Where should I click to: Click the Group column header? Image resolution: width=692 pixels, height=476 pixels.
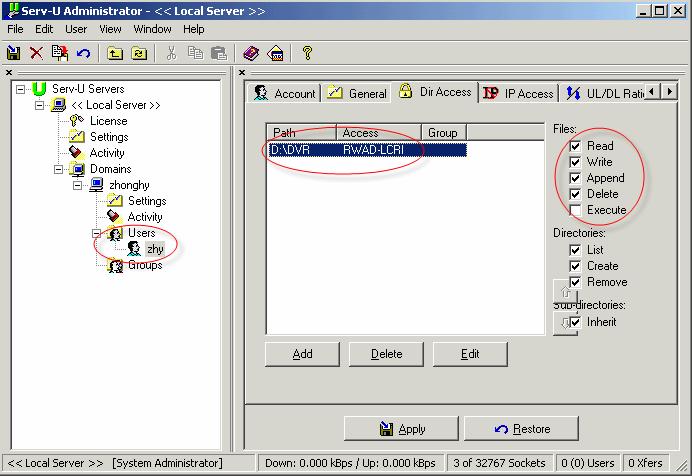(444, 132)
